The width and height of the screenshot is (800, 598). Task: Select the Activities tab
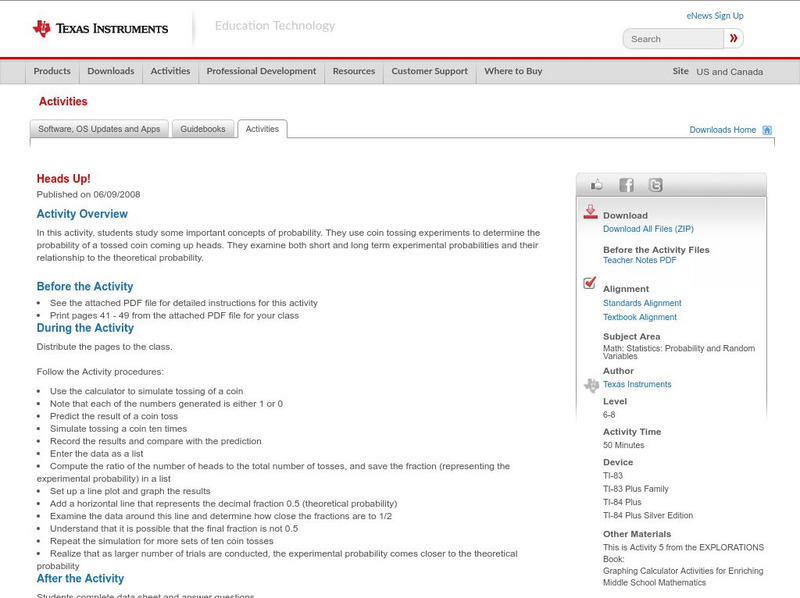(262, 129)
